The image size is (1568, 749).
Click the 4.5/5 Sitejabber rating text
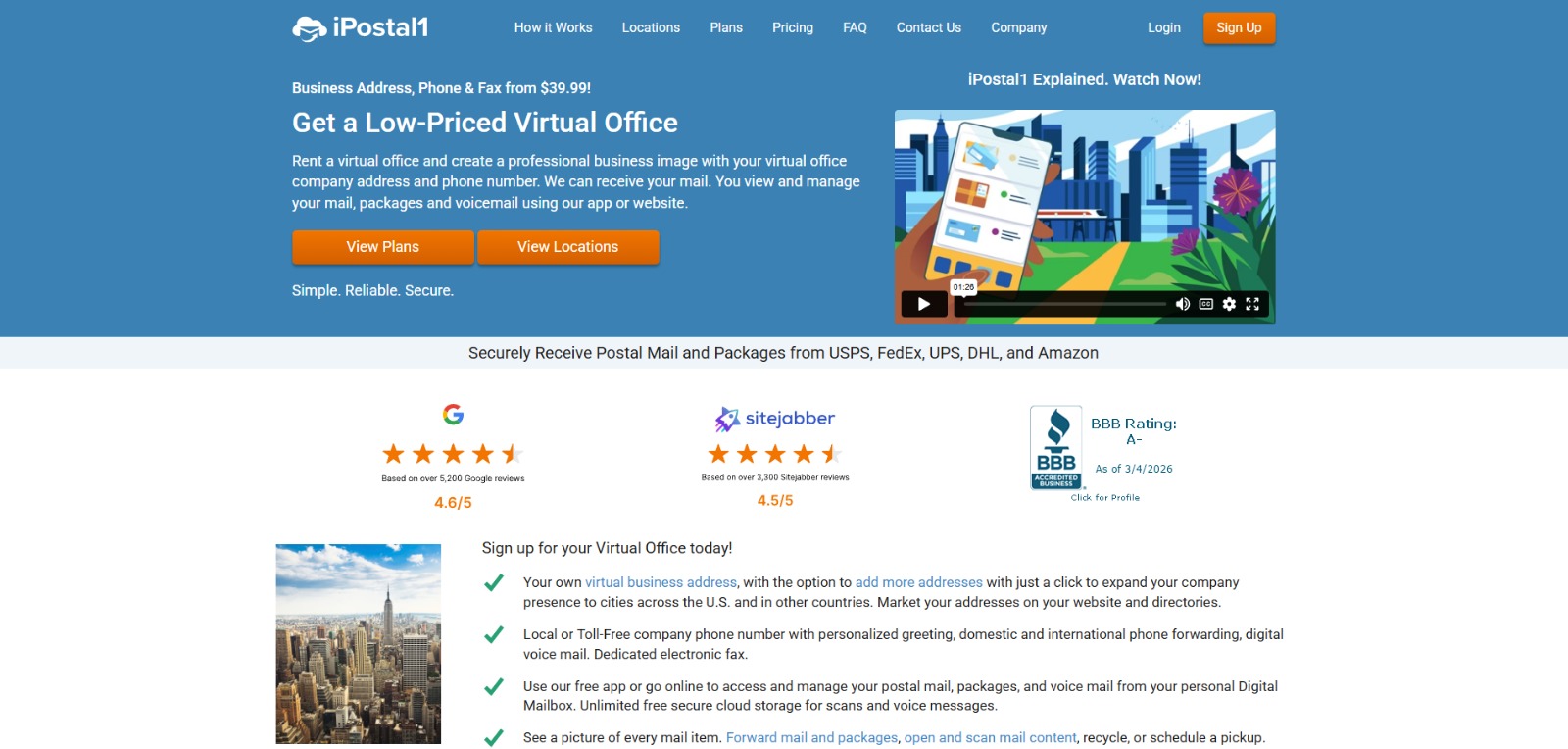pos(775,501)
